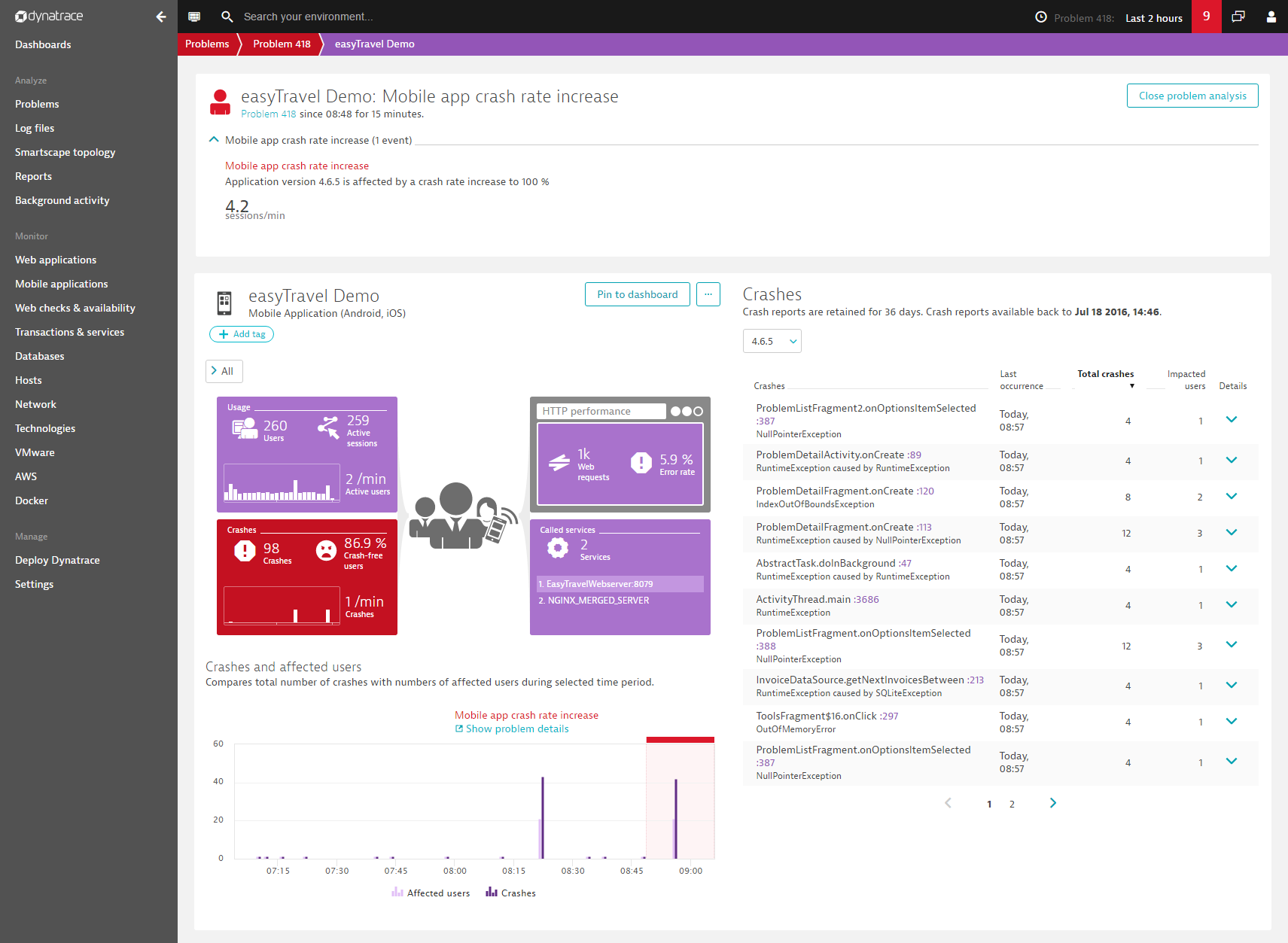Click the Error rate exclamation icon
This screenshot has height=943, width=1288.
[641, 463]
